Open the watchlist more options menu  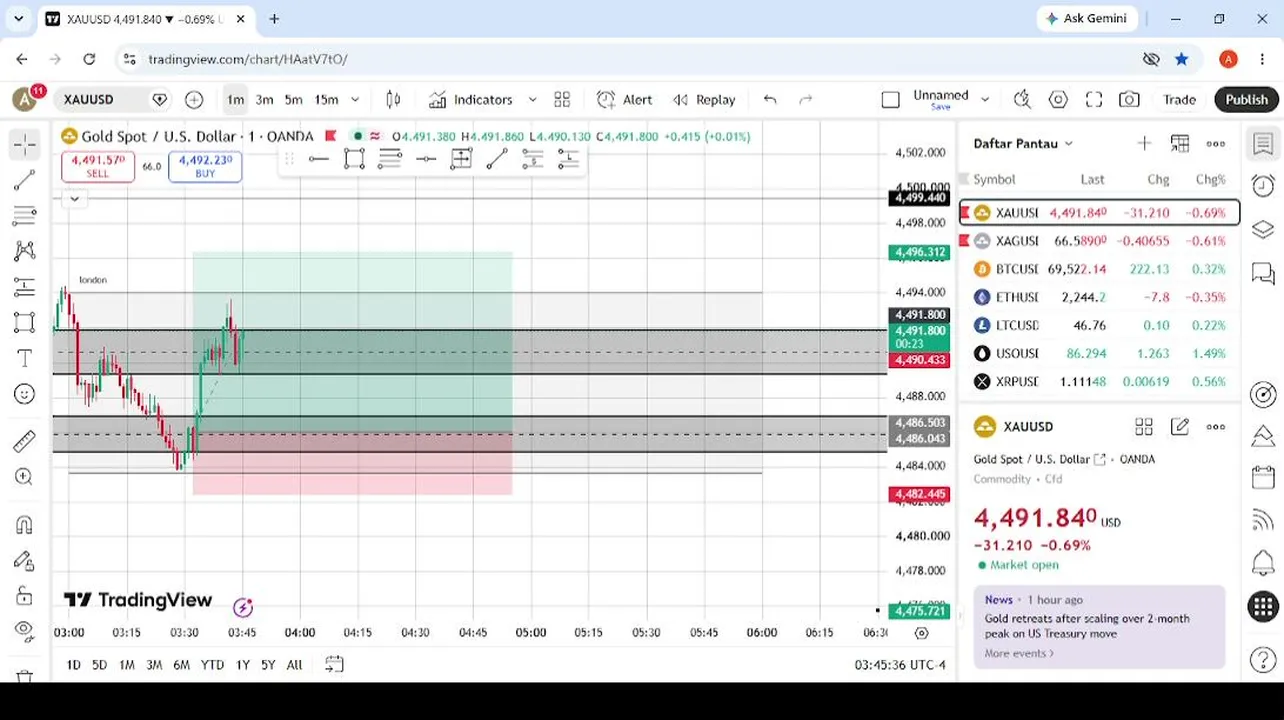point(1216,143)
